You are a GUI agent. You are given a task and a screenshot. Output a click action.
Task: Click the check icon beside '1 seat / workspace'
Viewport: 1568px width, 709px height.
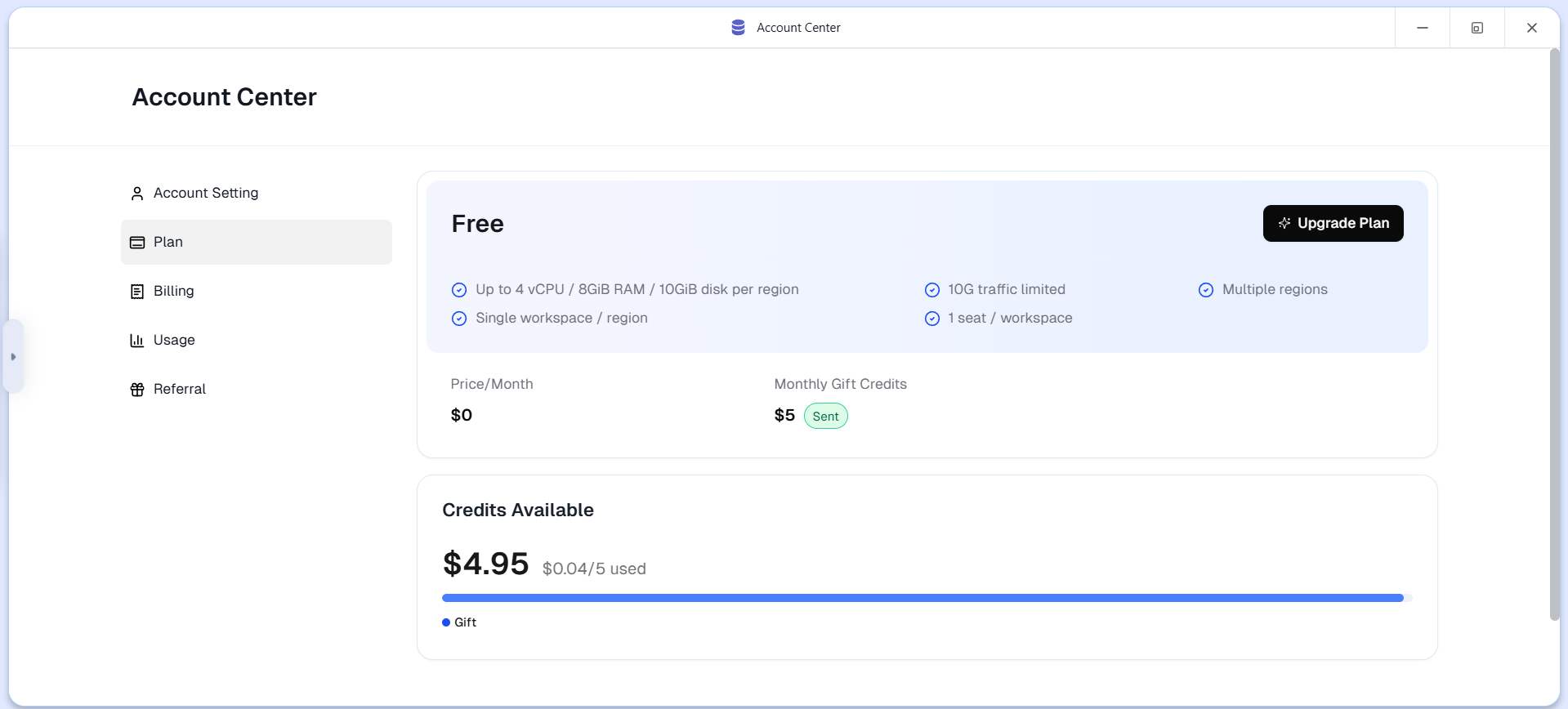click(x=931, y=319)
